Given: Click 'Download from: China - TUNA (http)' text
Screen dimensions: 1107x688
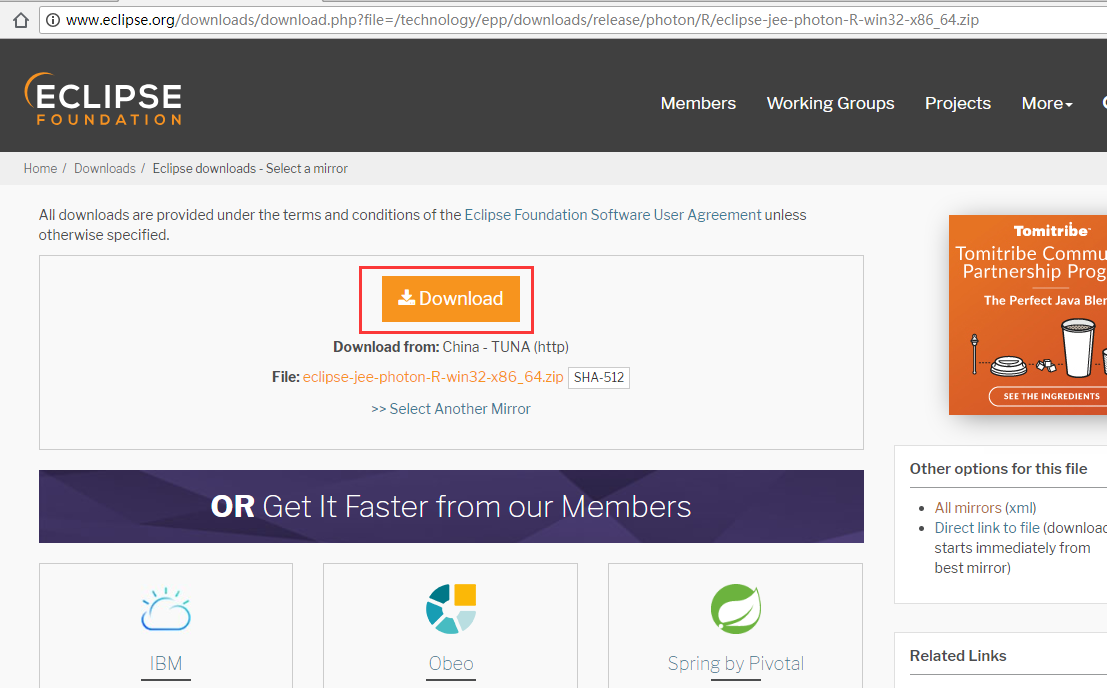Looking at the screenshot, I should point(450,346).
